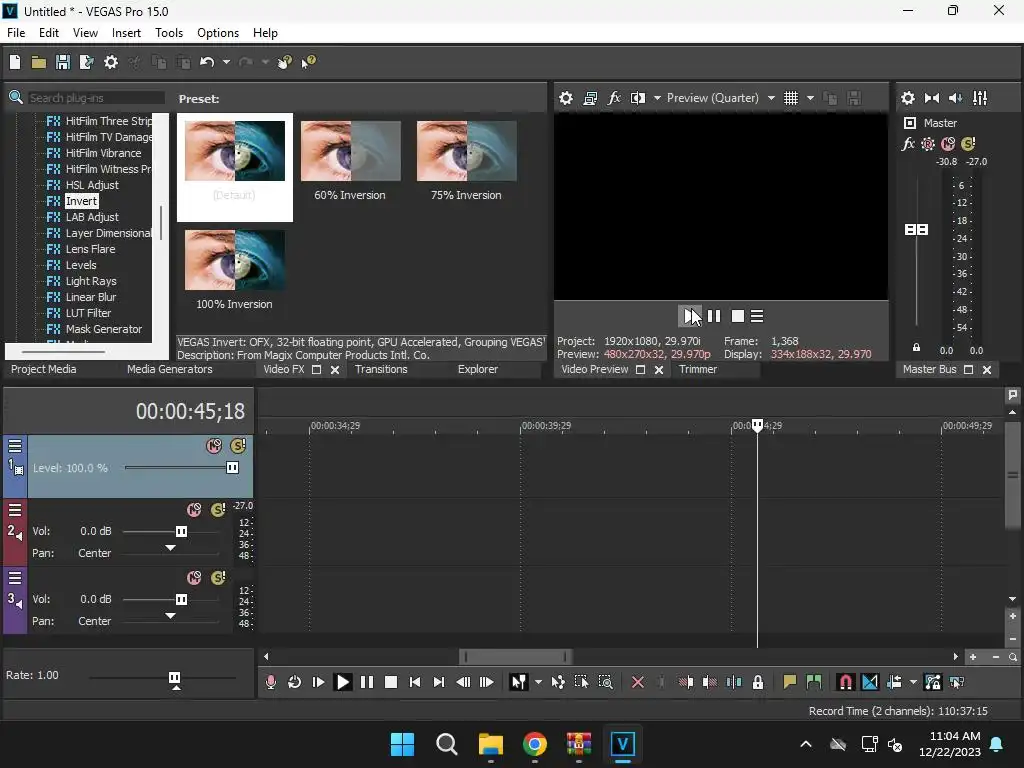This screenshot has height=768, width=1024.
Task: Select the 60% Inversion preset
Action: (x=350, y=161)
